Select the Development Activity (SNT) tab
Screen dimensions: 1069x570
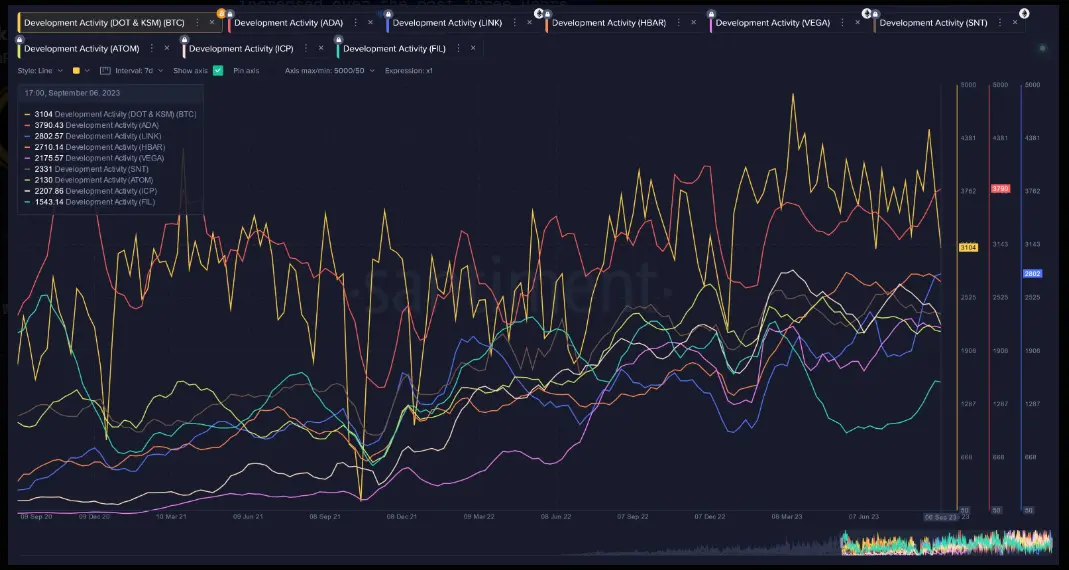[x=933, y=22]
